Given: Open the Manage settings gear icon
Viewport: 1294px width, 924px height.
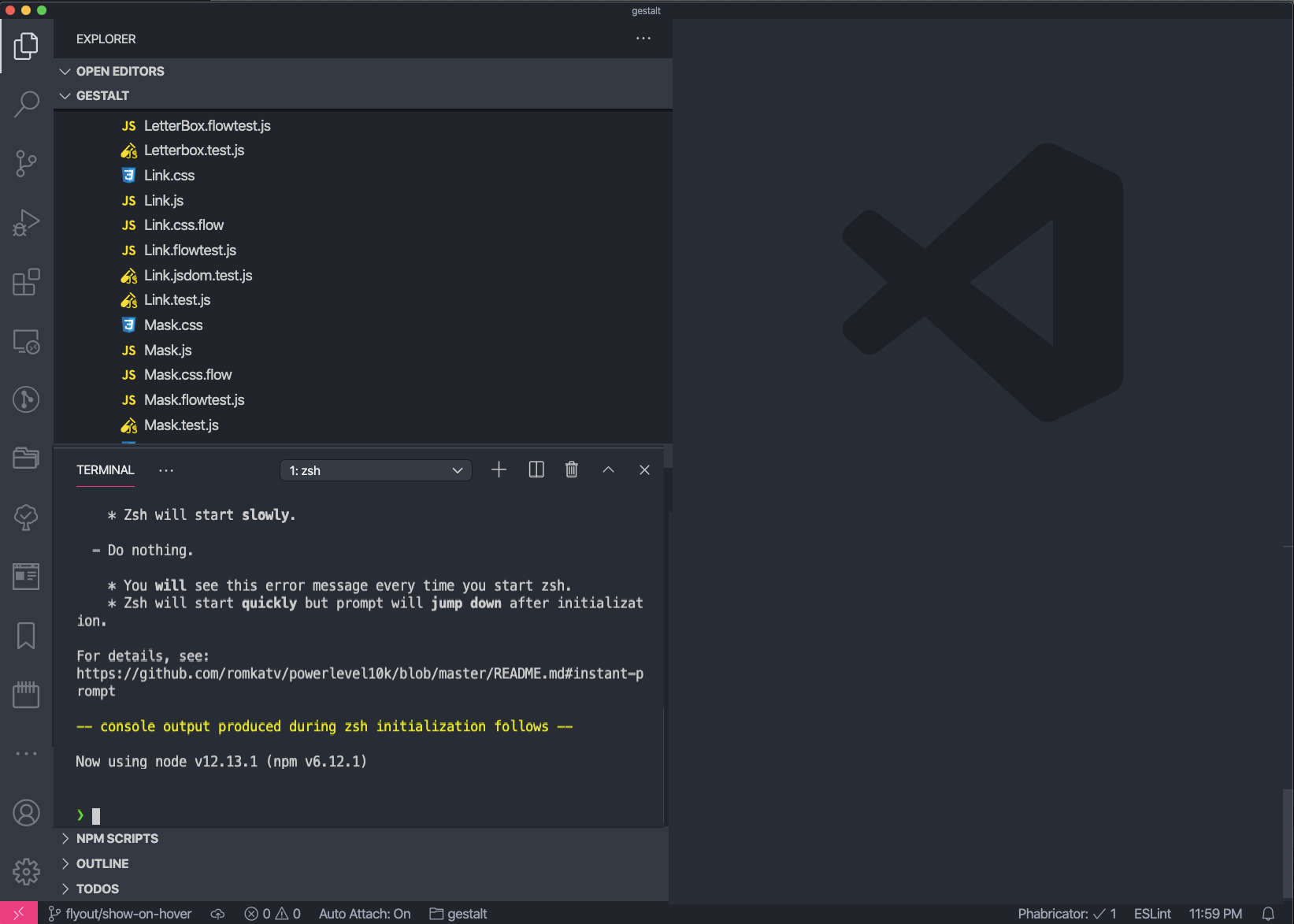Looking at the screenshot, I should tap(26, 871).
